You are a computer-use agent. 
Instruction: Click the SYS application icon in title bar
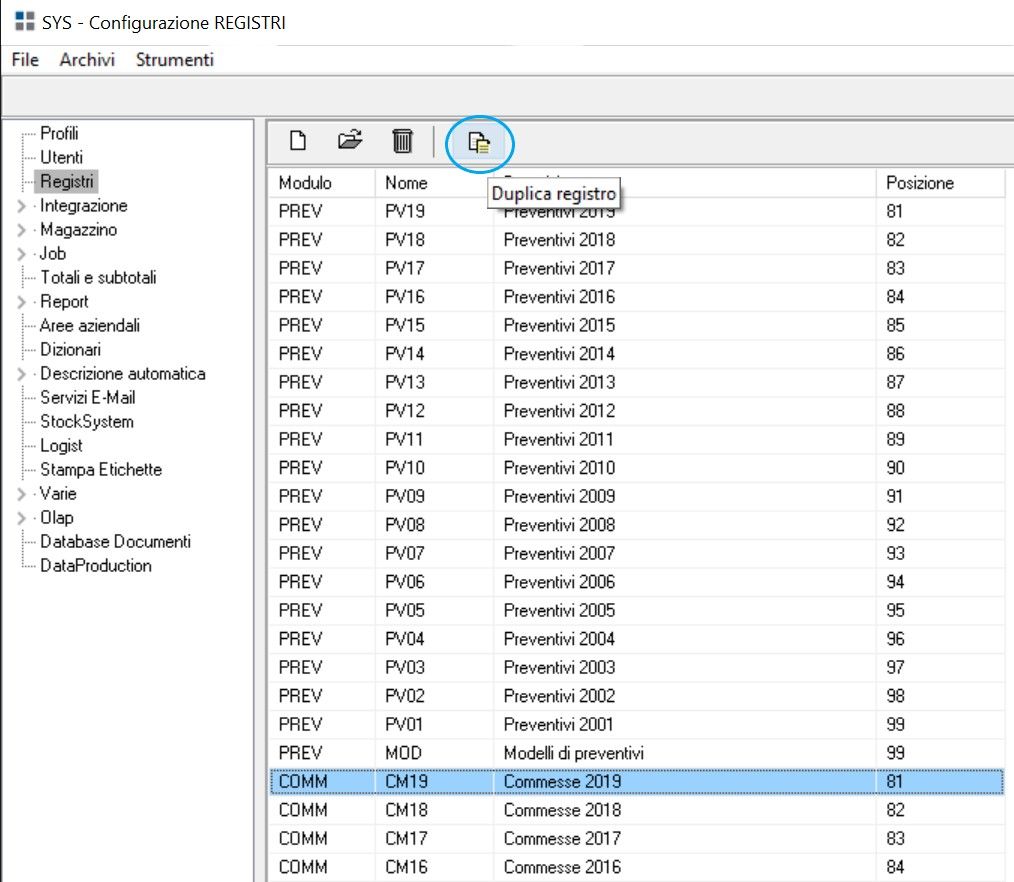point(25,21)
